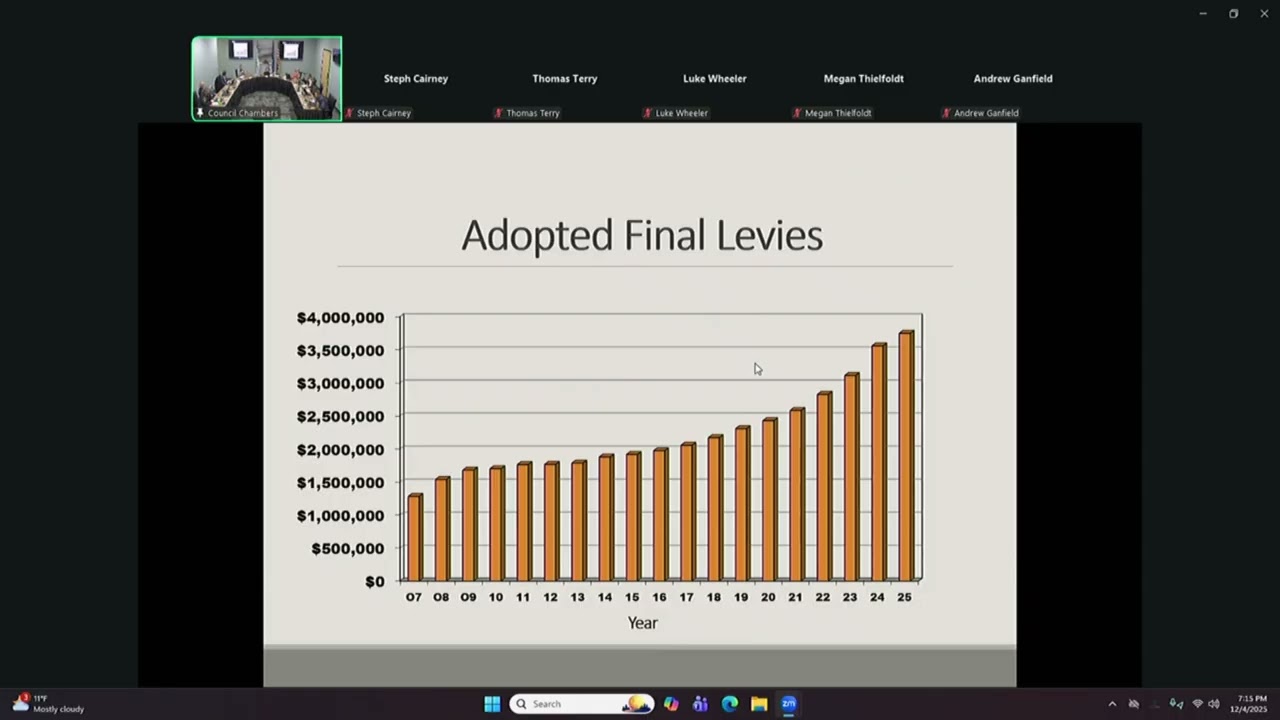The height and width of the screenshot is (720, 1280).
Task: Click the bar for year 25
Action: (x=906, y=456)
